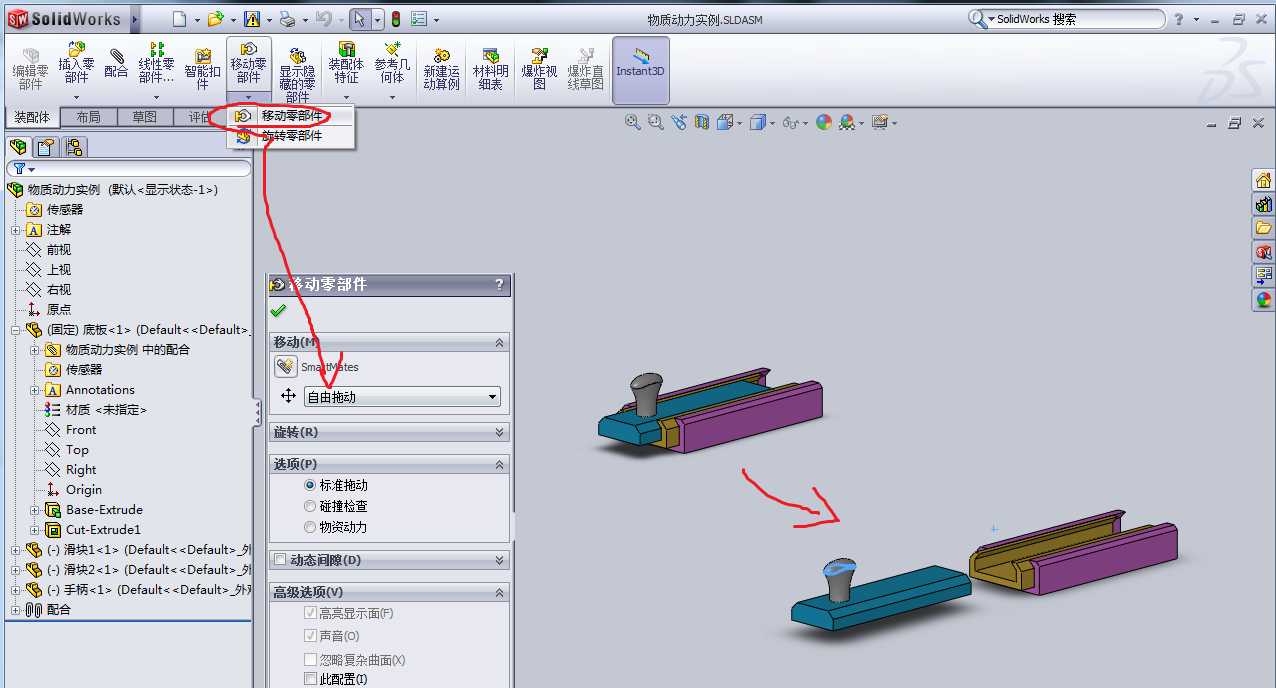This screenshot has width=1276, height=688.
Task: Open File Explorer folder icon in task pane
Action: point(1264,228)
